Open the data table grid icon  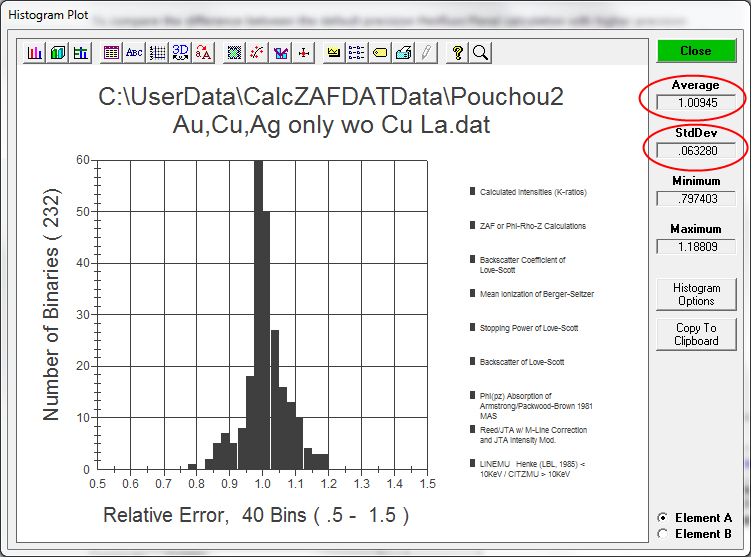point(111,53)
